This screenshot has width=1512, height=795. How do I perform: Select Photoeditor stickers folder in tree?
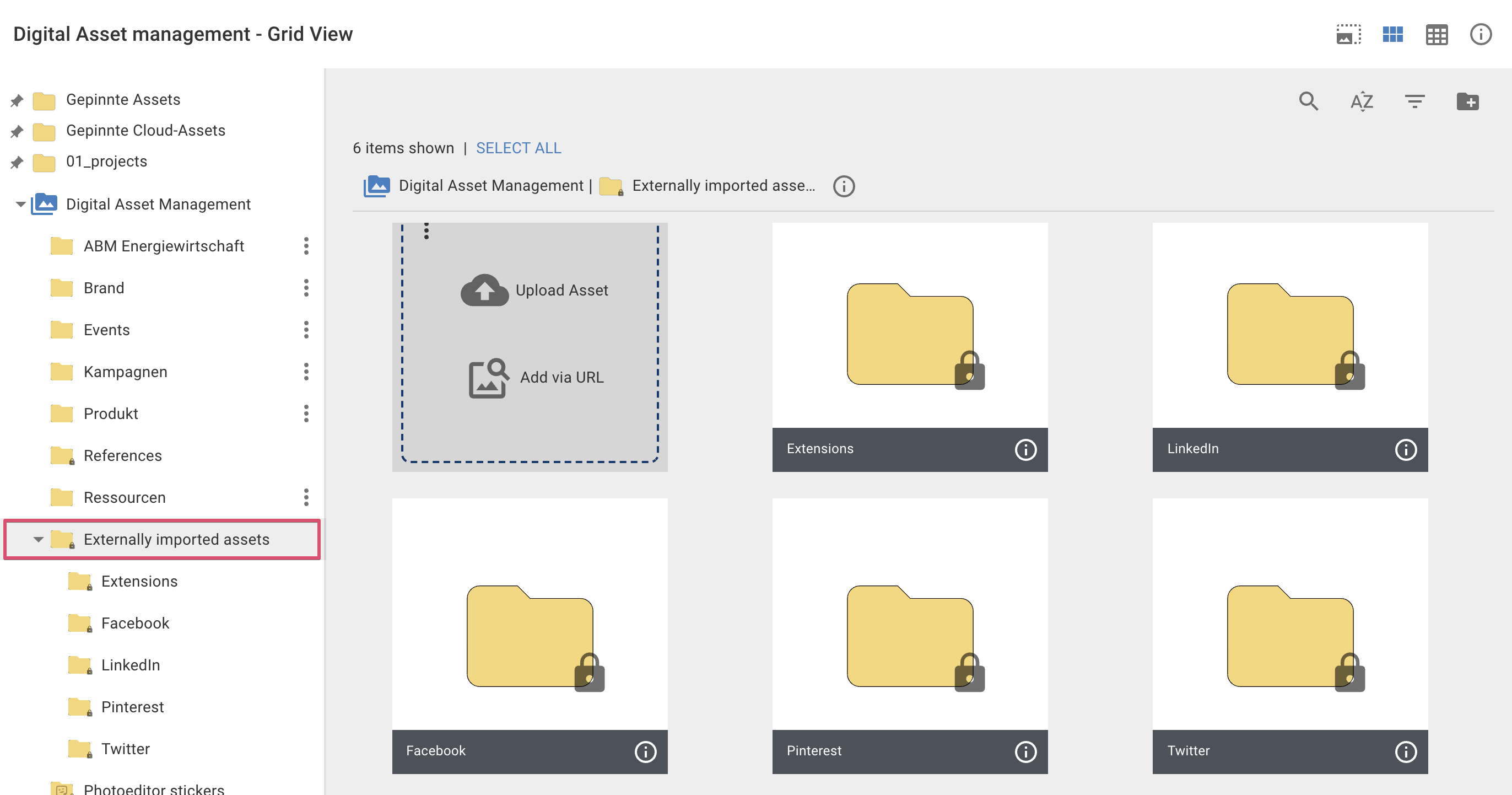[154, 788]
